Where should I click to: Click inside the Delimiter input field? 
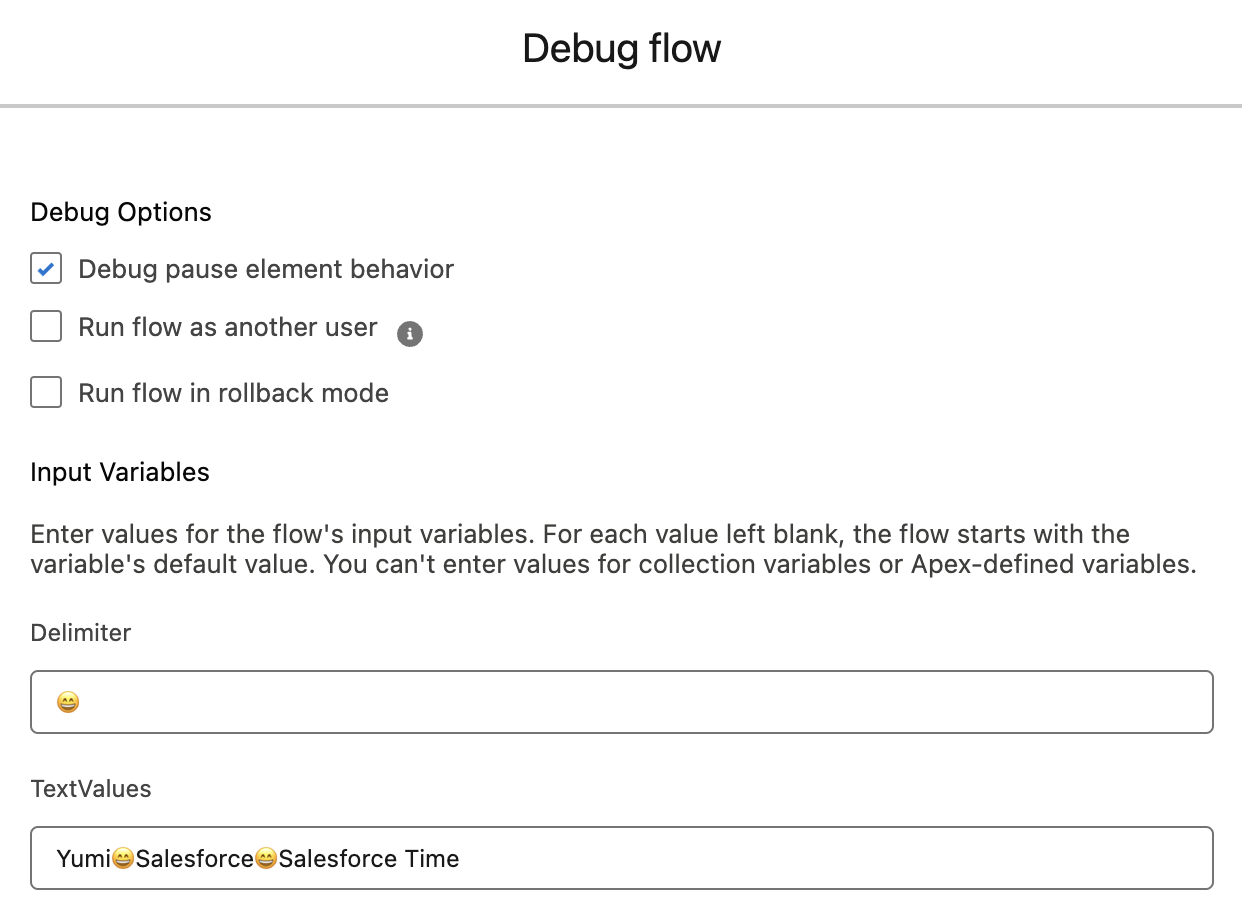coord(400,701)
